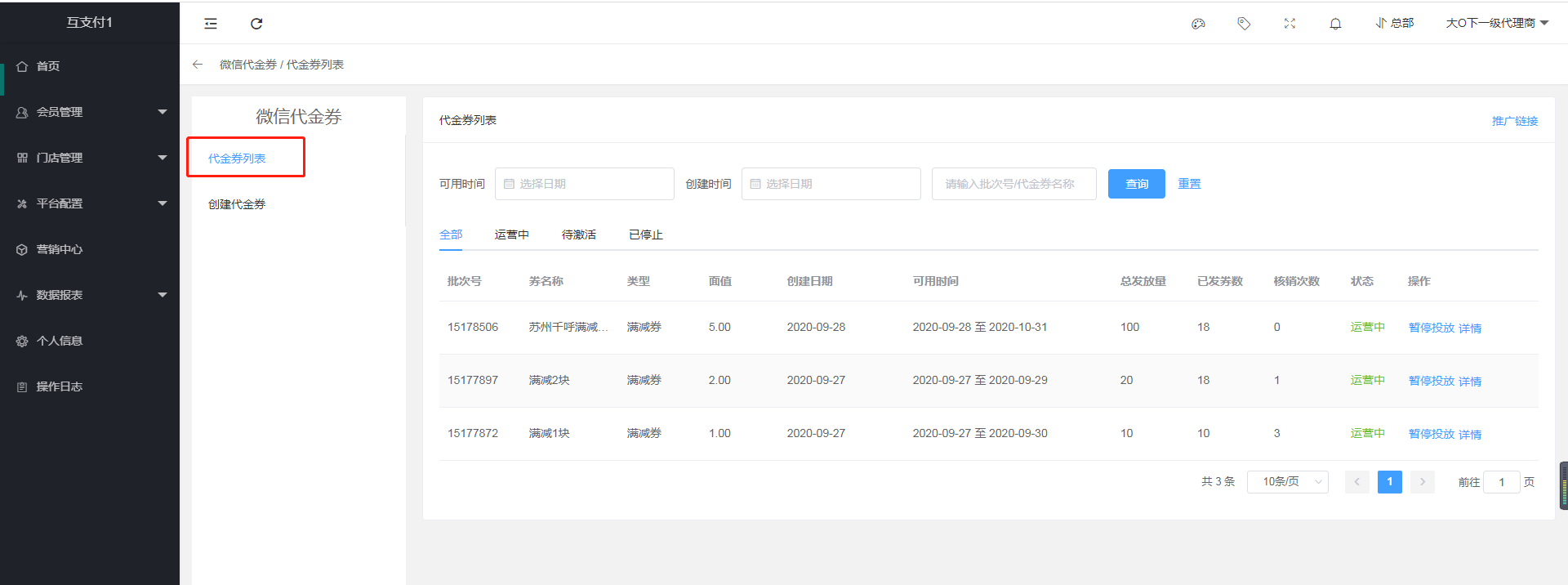The width and height of the screenshot is (1568, 585).
Task: Switch to the 运营中 tab
Action: point(512,234)
